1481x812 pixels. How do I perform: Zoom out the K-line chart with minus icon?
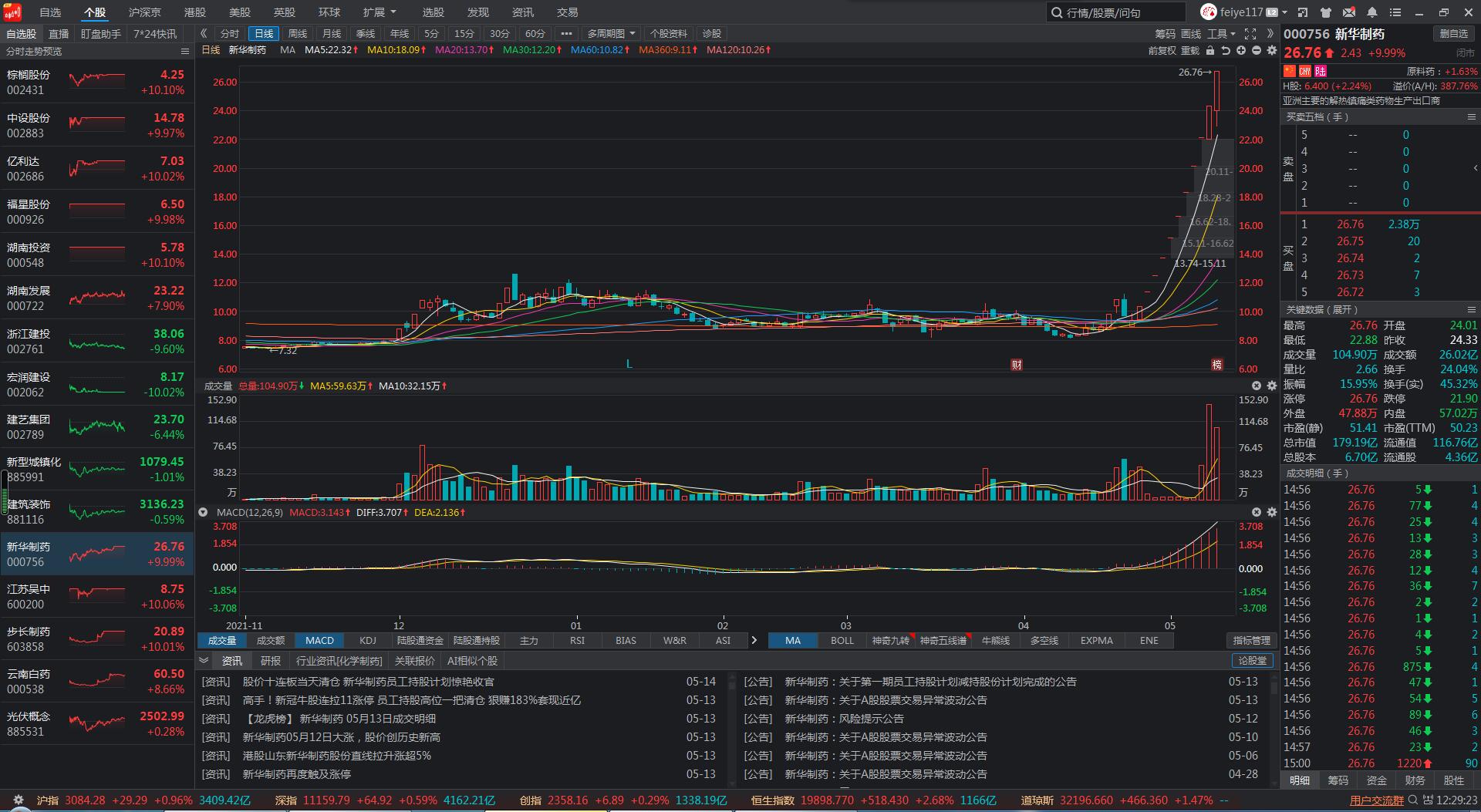[x=1257, y=50]
